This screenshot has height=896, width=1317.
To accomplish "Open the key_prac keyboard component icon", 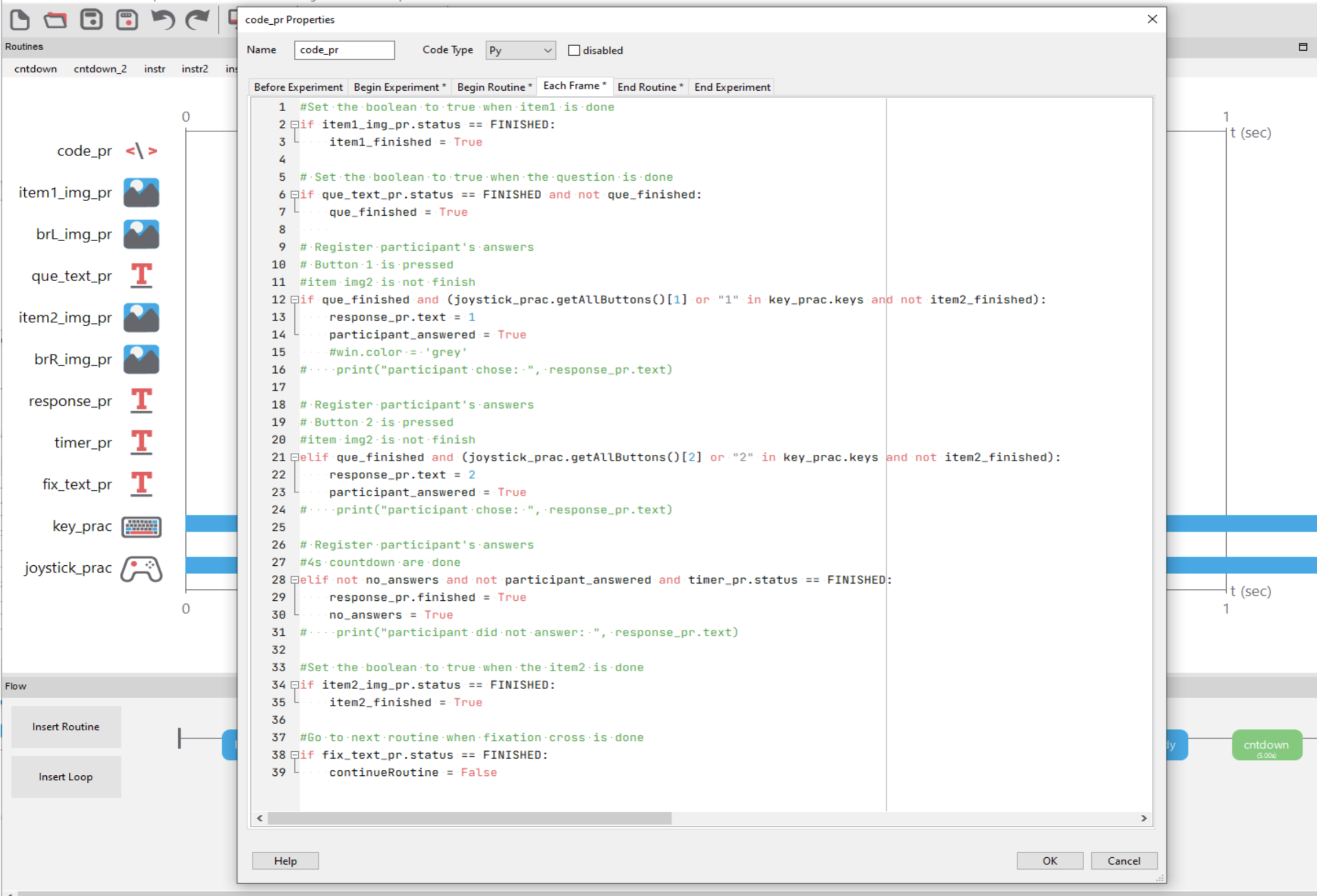I will pos(141,527).
